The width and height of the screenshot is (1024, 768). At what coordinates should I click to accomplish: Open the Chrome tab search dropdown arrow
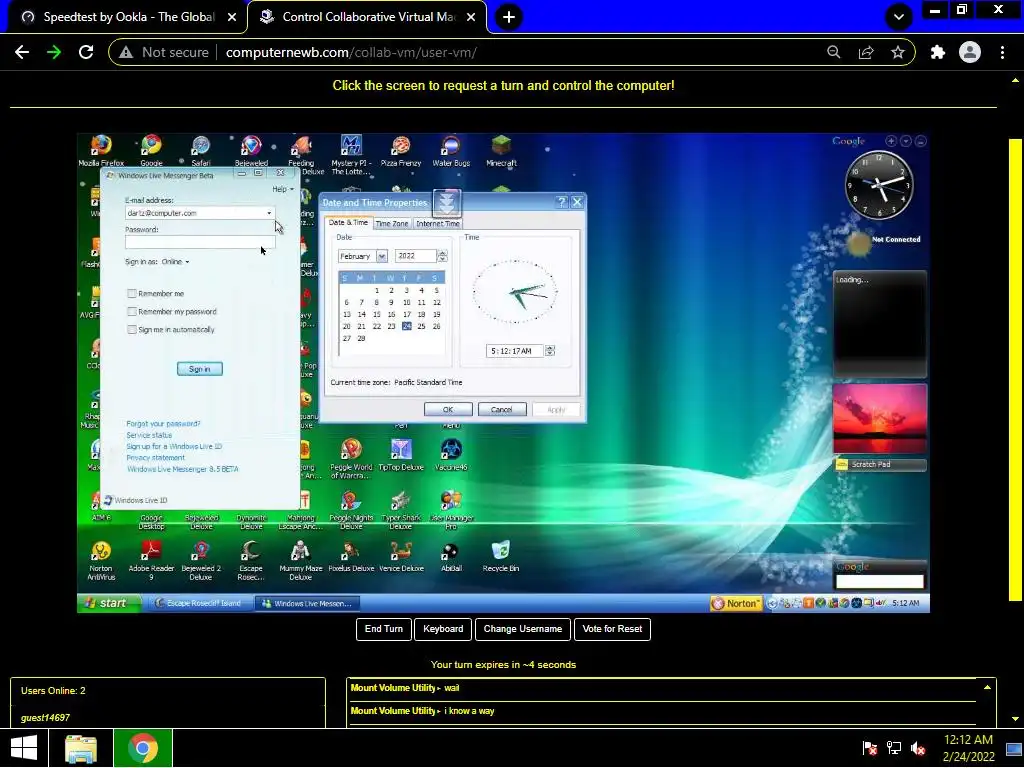point(899,17)
